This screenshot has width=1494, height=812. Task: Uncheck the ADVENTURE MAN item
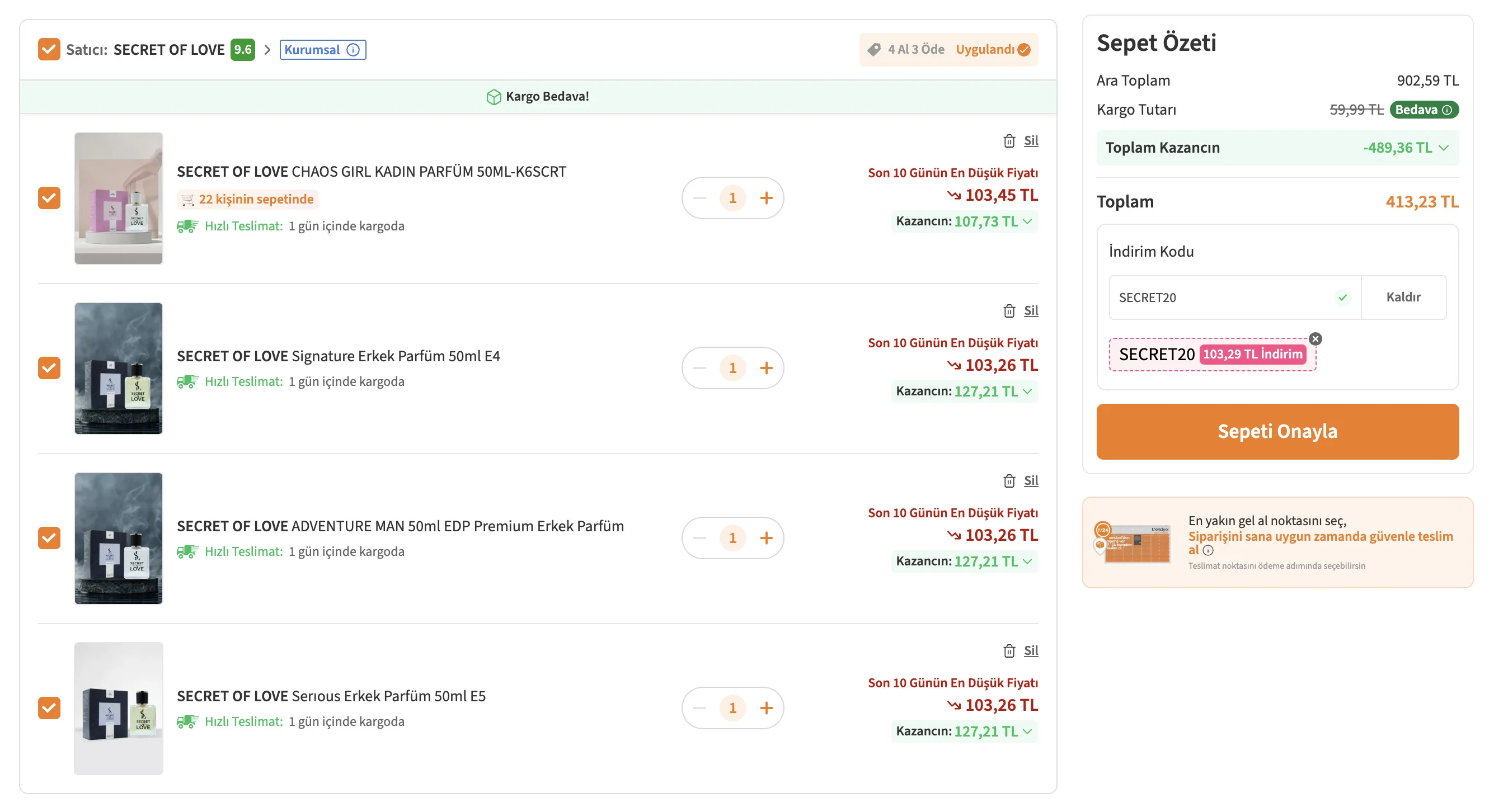point(49,538)
